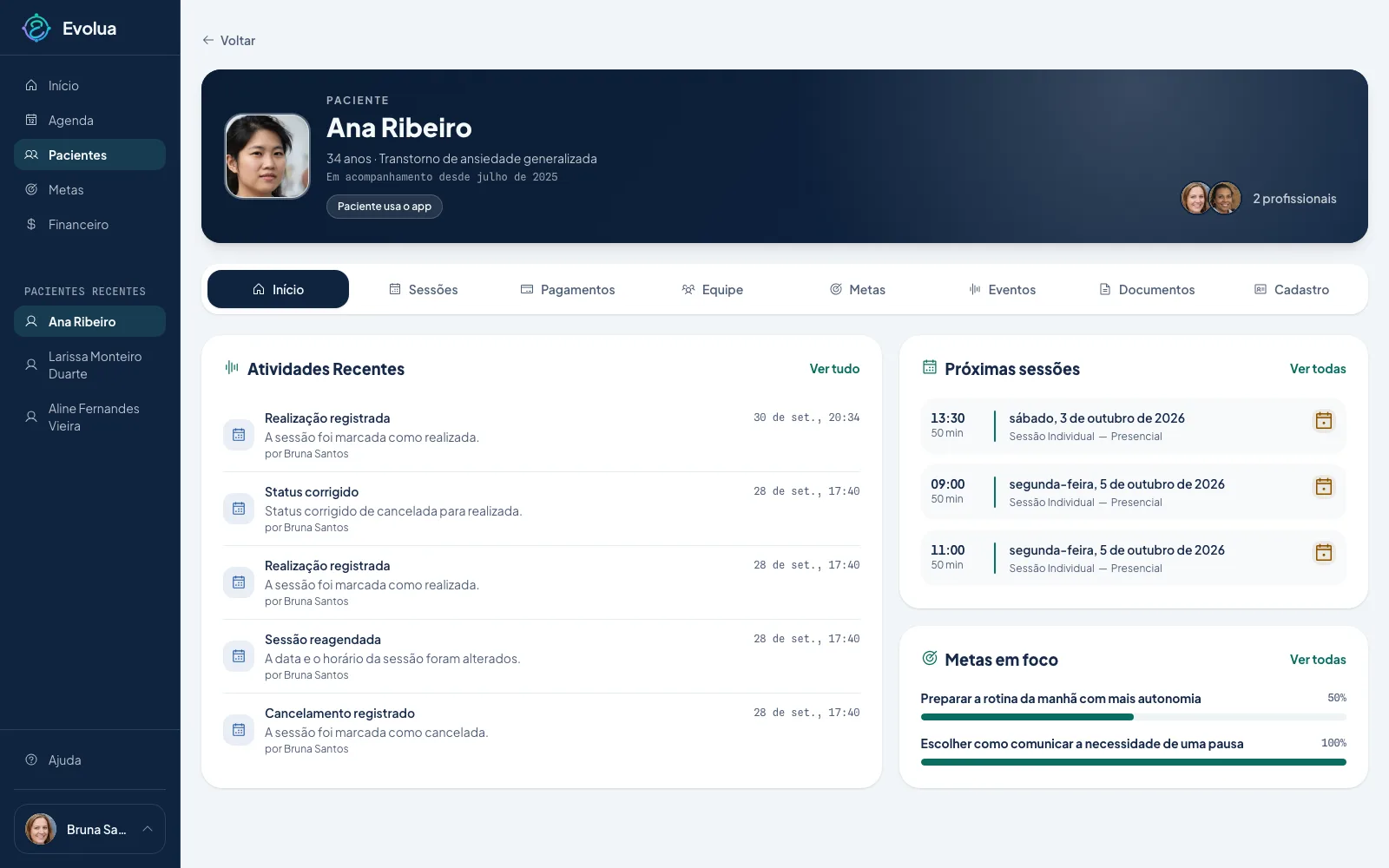Click the Ajuda question mark icon
The image size is (1389, 868).
pyautogui.click(x=31, y=759)
